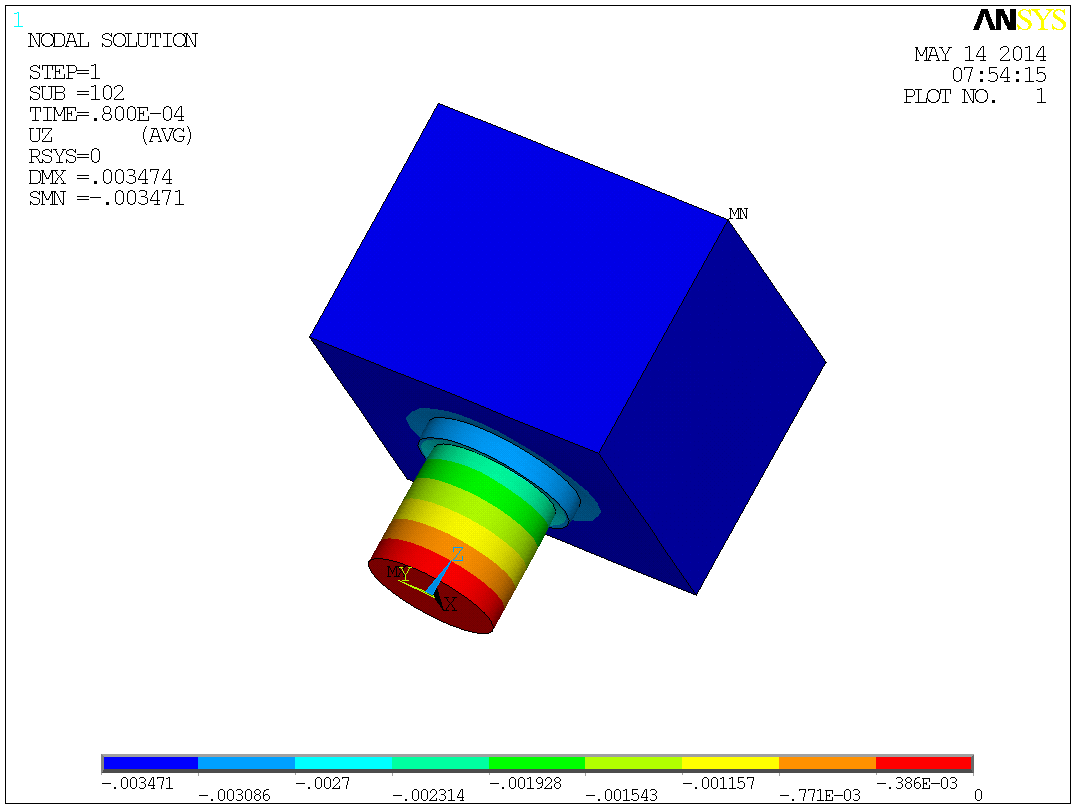
Task: Click the legend value '-.002314'
Action: pos(429,796)
